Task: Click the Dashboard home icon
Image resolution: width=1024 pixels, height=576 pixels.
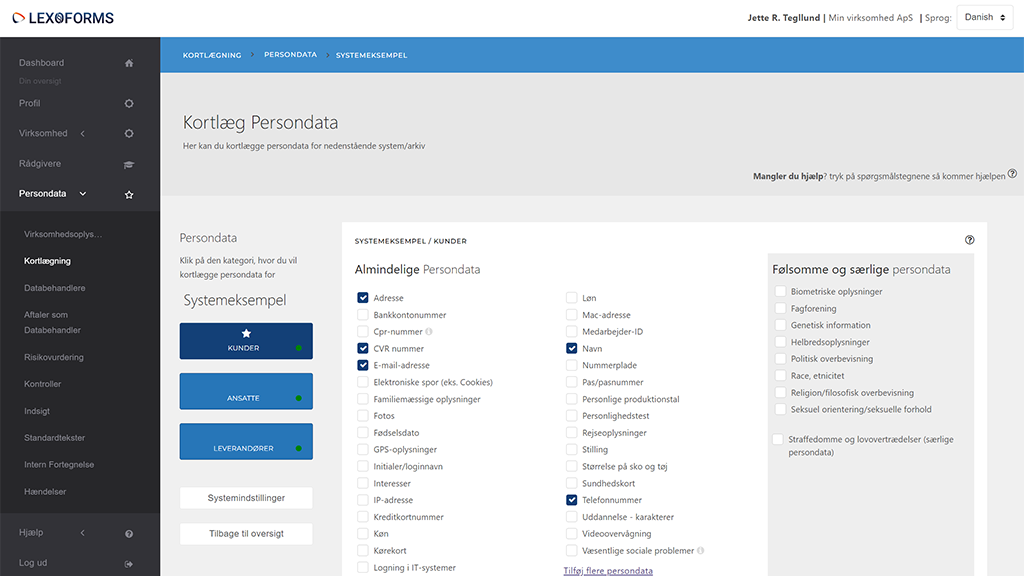Action: [x=128, y=62]
